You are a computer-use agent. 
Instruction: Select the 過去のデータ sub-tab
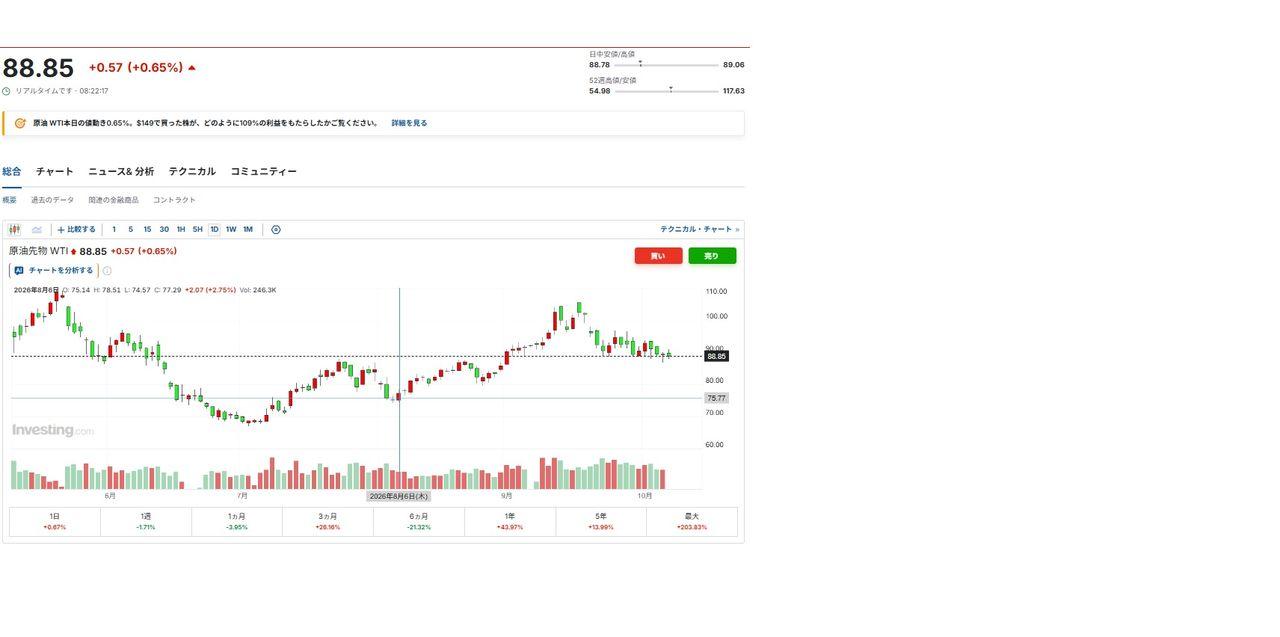pyautogui.click(x=52, y=200)
